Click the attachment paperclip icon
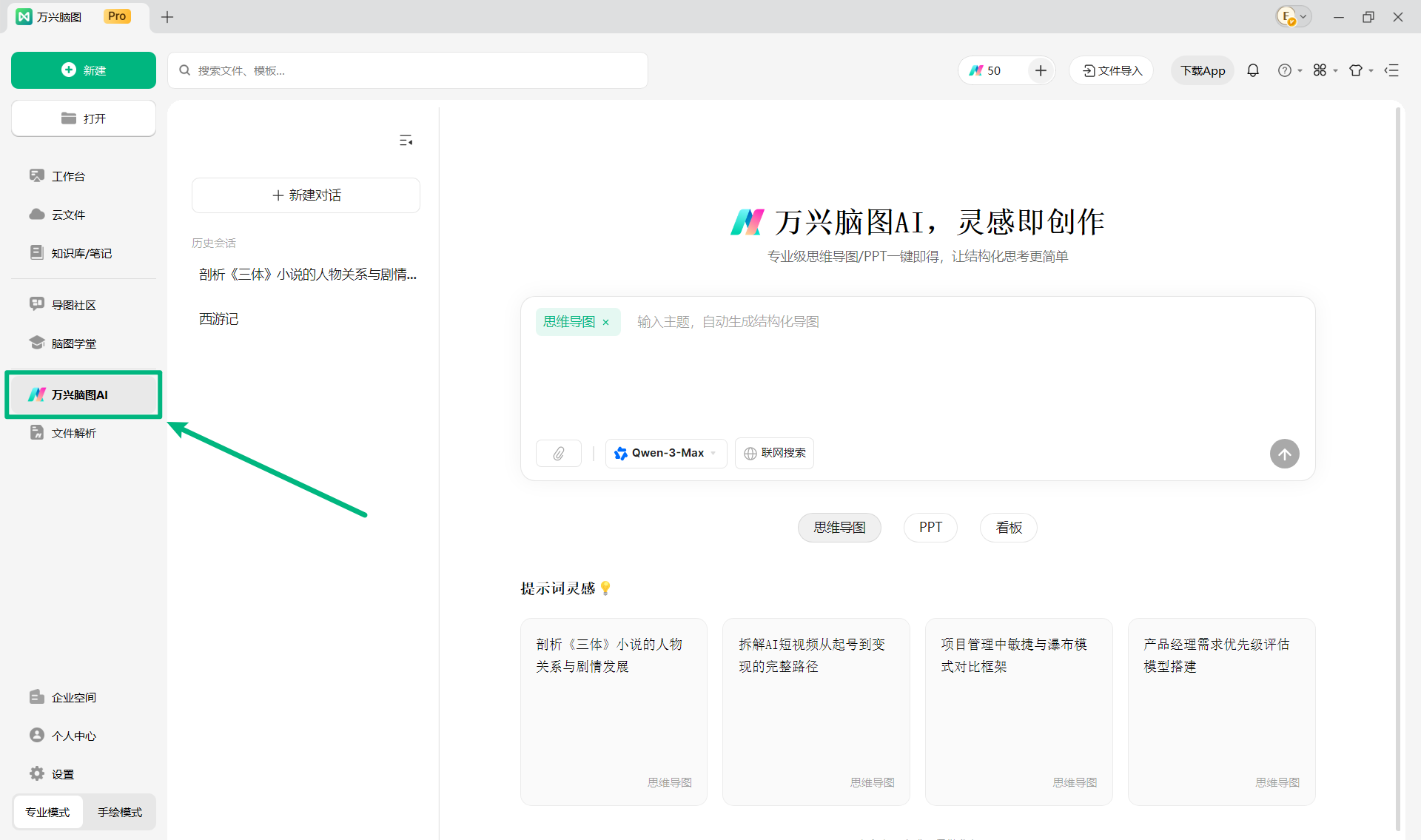This screenshot has height=840, width=1421. point(559,453)
